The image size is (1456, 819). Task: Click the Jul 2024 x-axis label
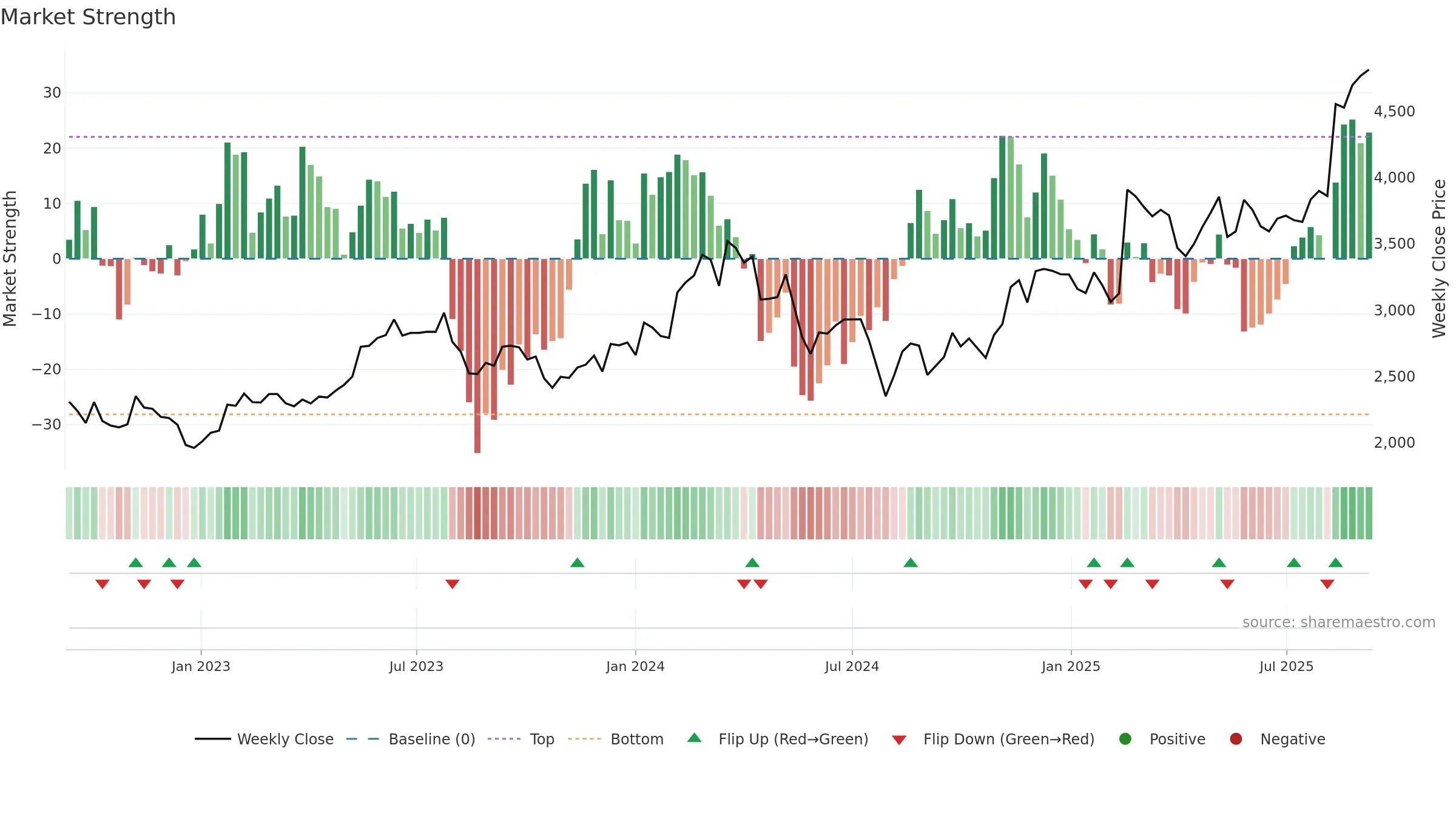852,666
